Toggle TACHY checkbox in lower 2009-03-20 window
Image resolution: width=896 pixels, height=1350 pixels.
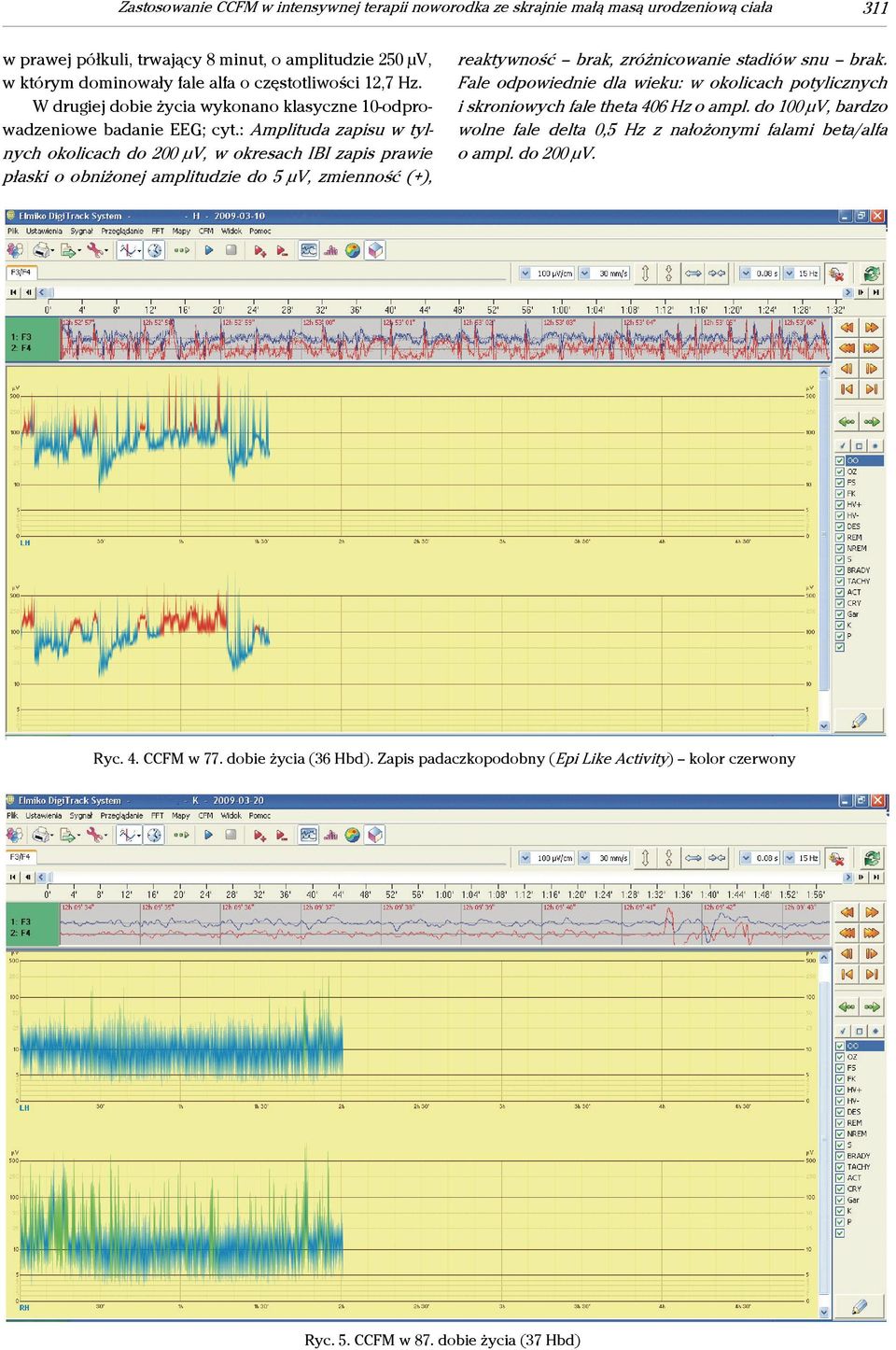[840, 1166]
